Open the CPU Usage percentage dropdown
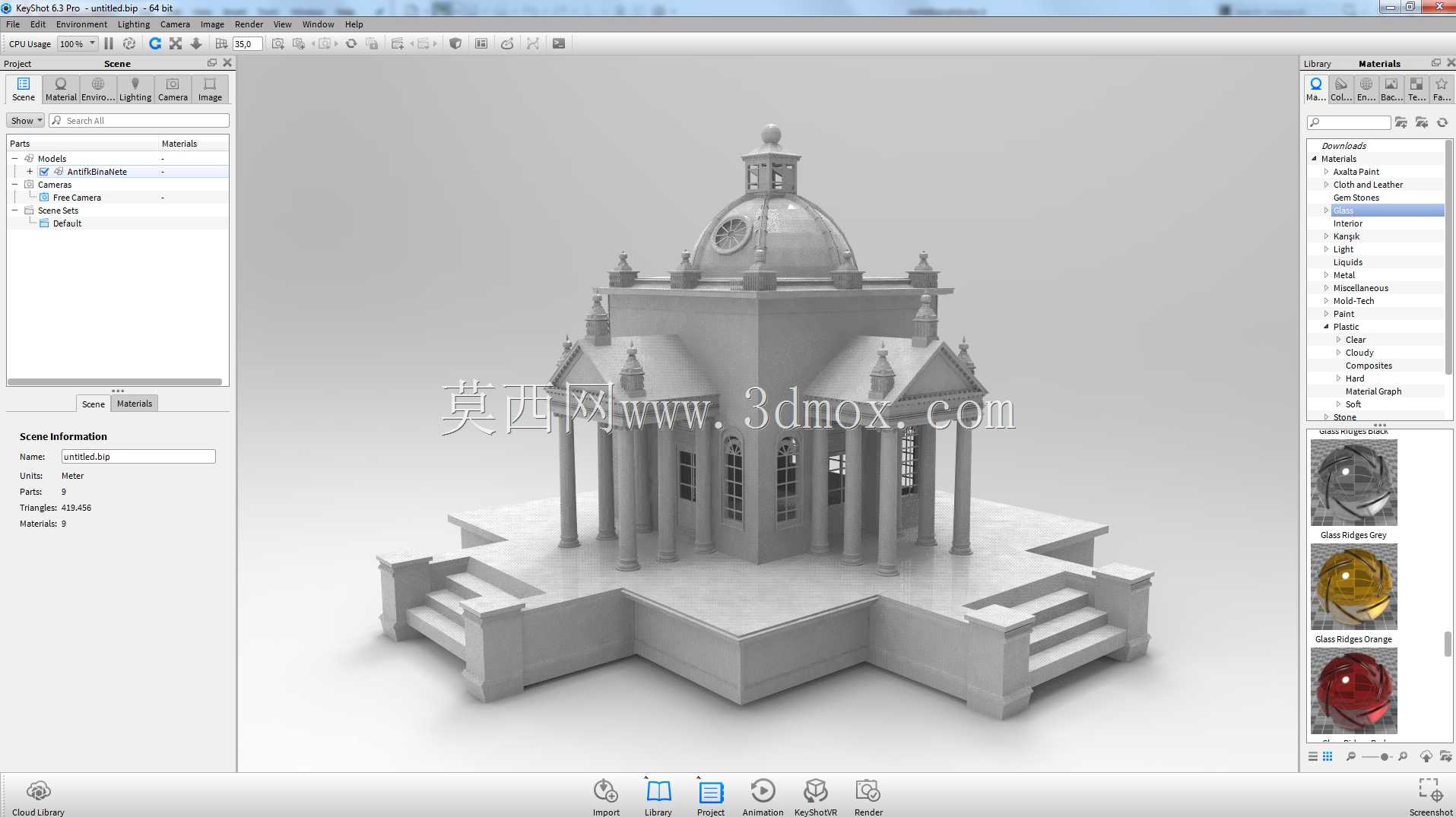The width and height of the screenshot is (1456, 817). (x=78, y=44)
